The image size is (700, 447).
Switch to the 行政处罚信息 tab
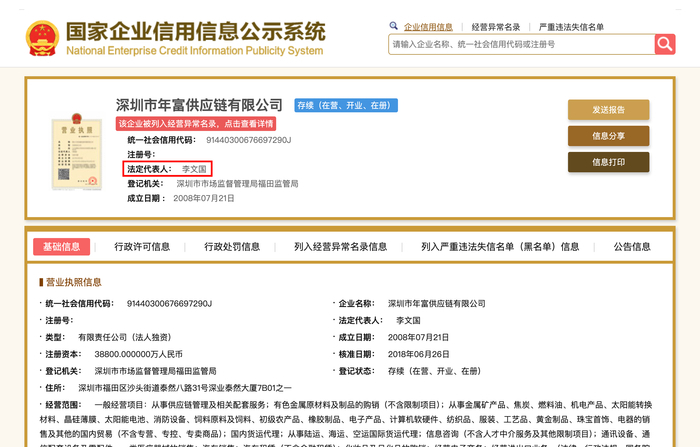232,247
